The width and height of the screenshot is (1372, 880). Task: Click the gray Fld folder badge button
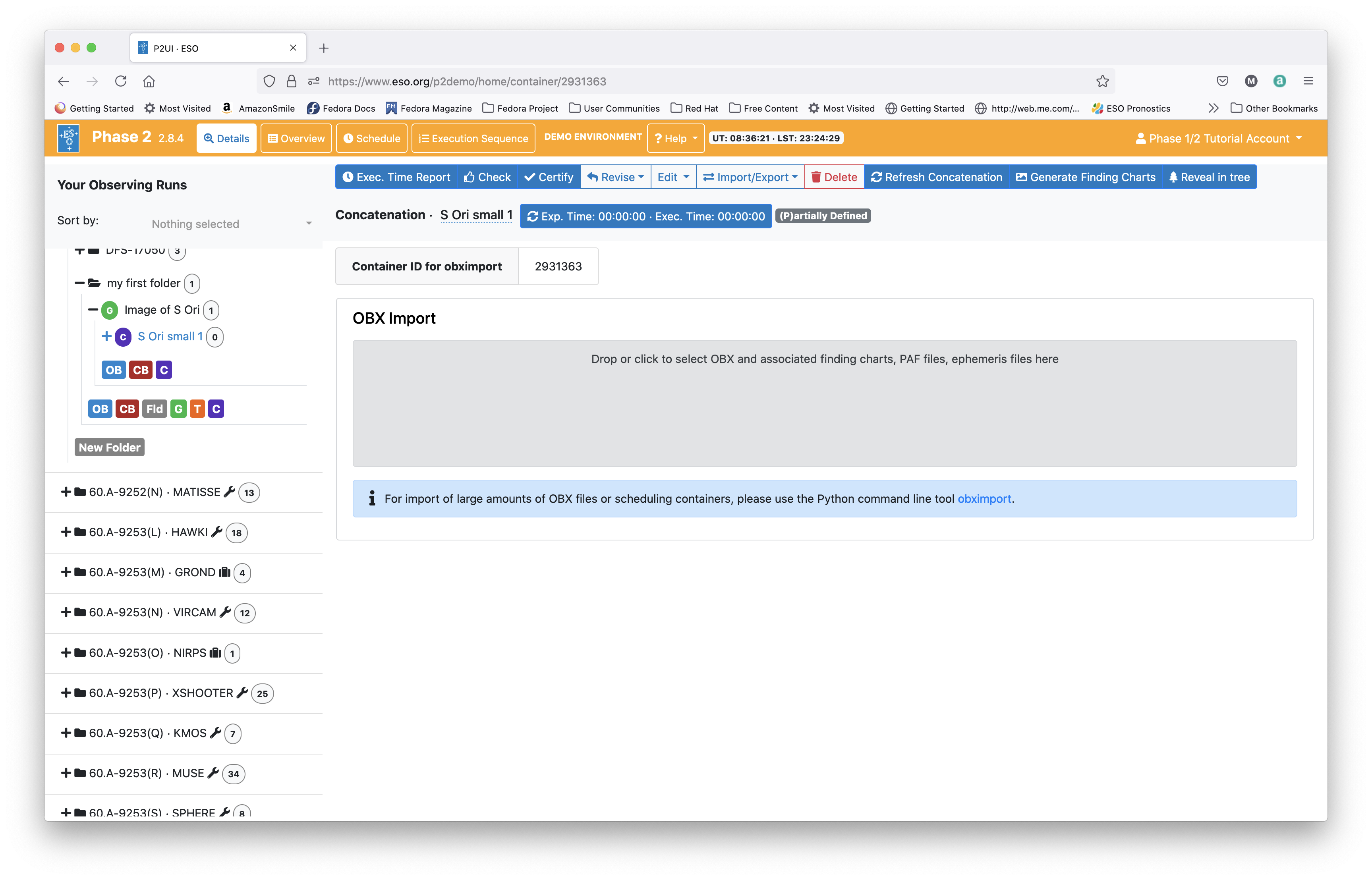[154, 409]
